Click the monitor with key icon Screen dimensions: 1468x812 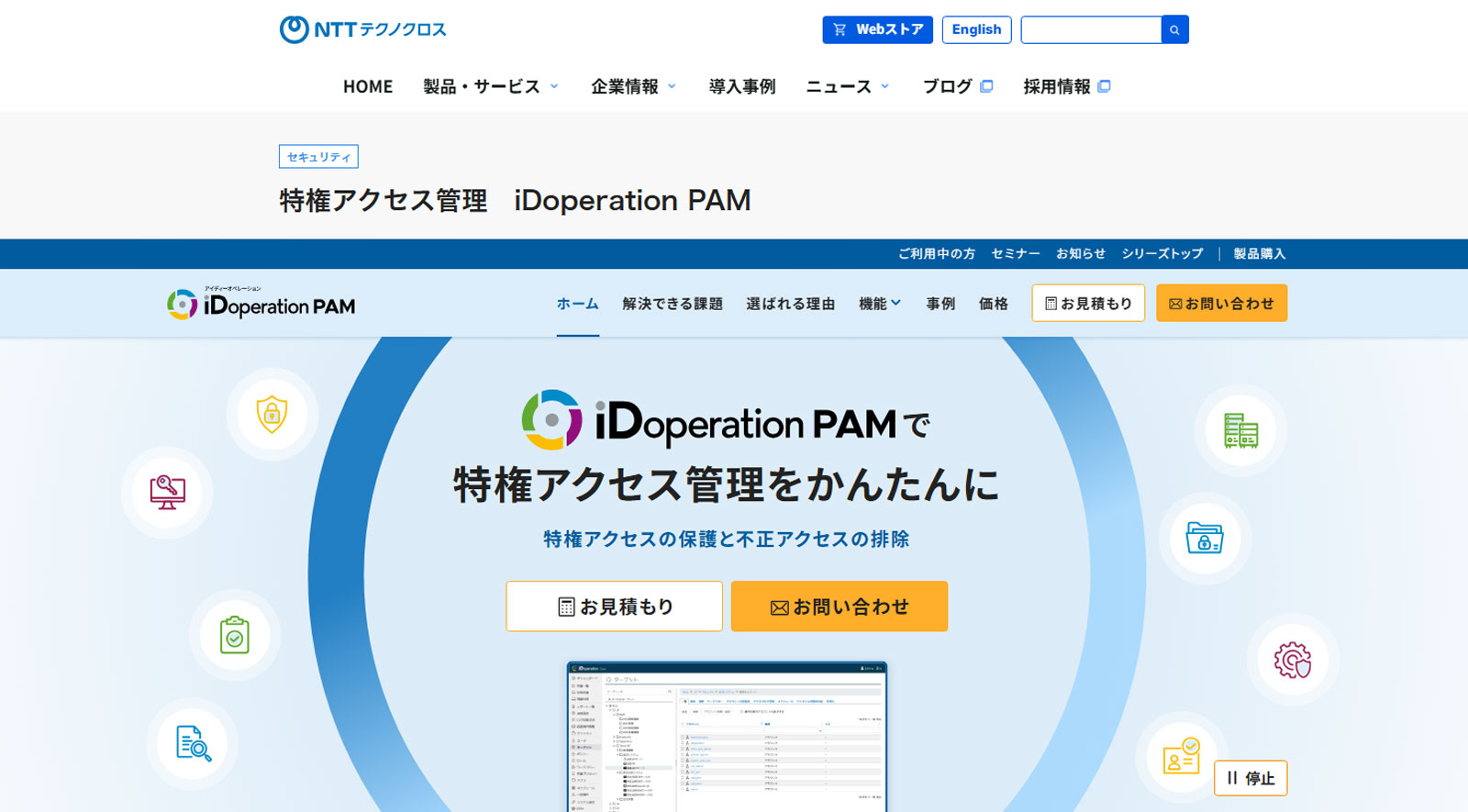click(168, 493)
